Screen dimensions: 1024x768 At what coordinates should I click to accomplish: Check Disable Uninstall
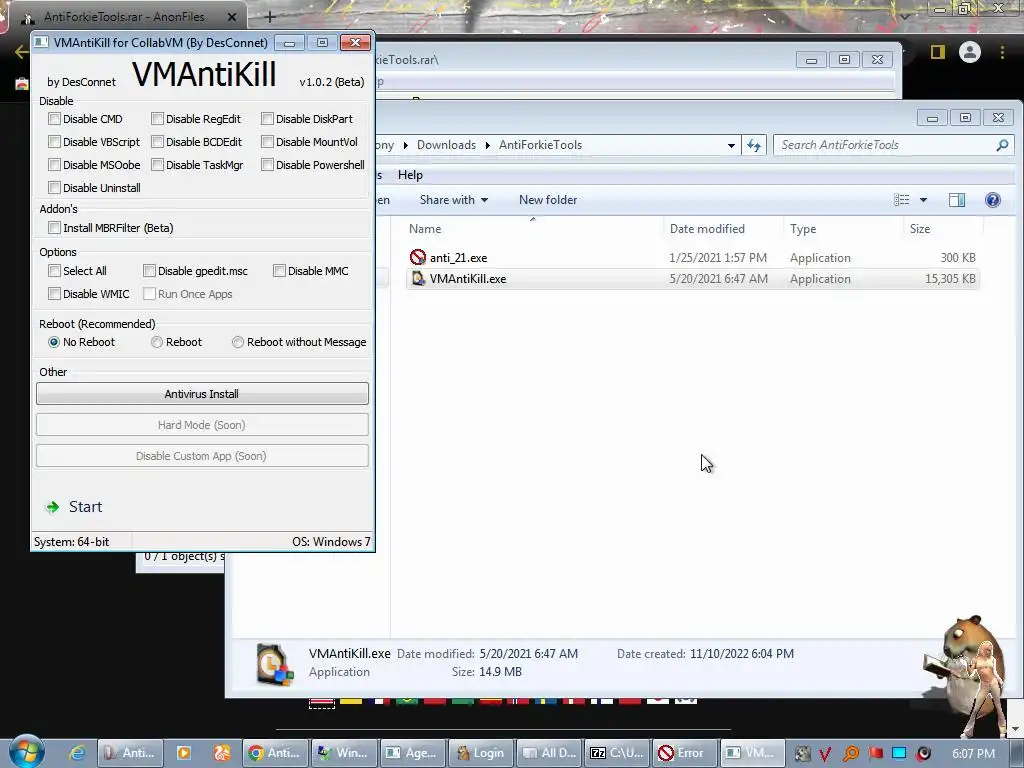pos(55,188)
